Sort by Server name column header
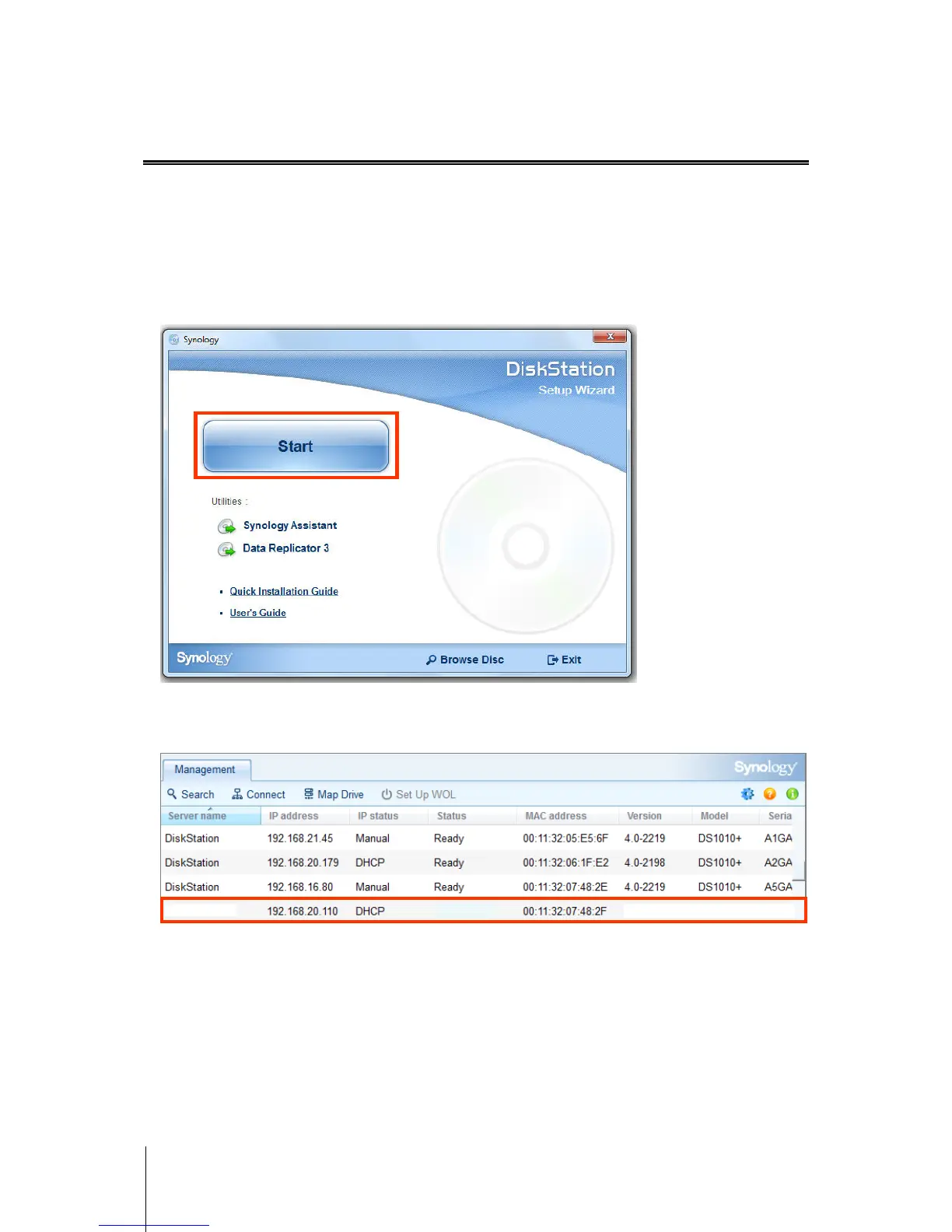This screenshot has width=952, height=1232. (212, 816)
